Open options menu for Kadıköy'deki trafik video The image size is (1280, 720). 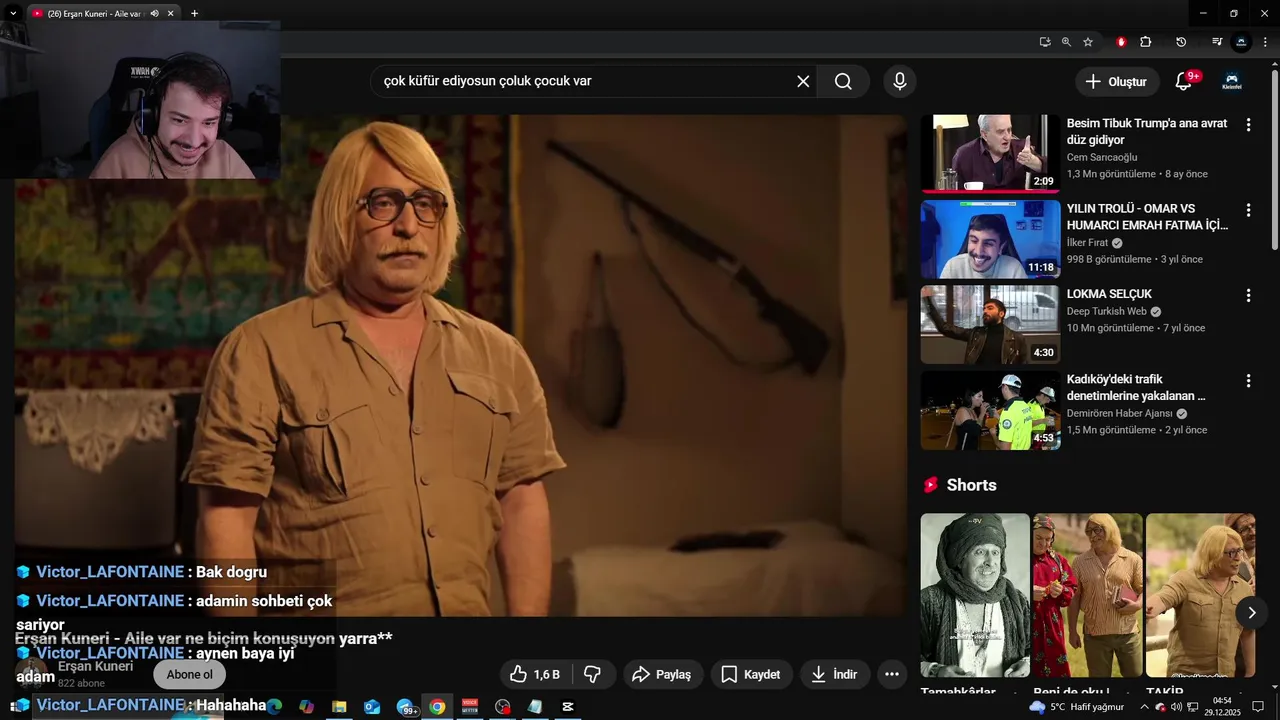point(1248,381)
